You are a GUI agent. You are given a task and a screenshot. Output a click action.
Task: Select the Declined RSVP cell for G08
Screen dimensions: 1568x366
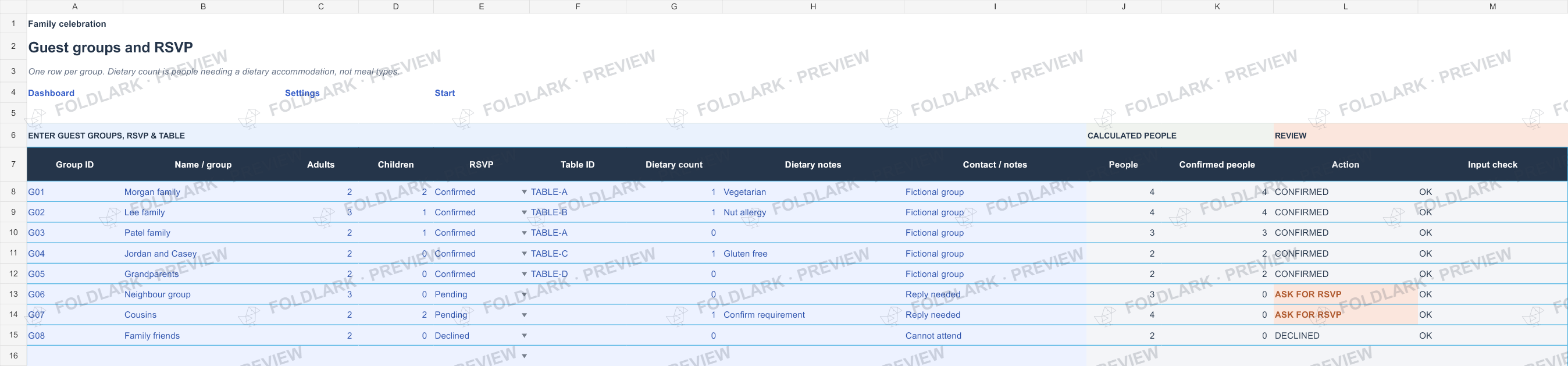482,336
